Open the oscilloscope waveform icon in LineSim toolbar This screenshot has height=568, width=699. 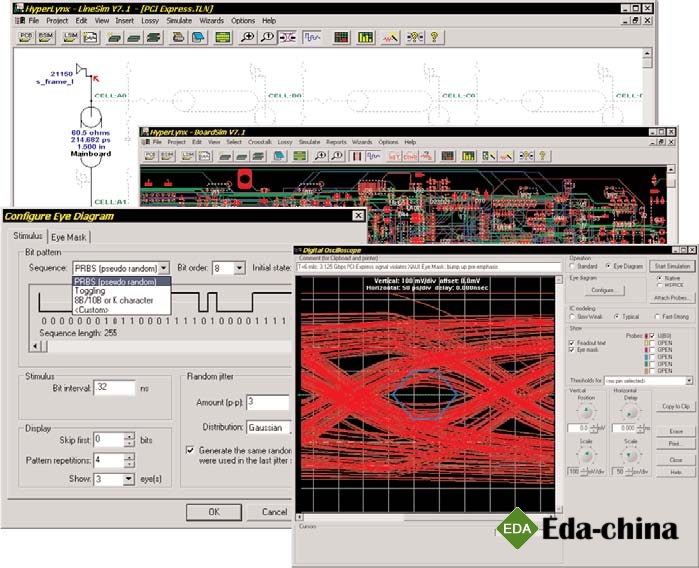pyautogui.click(x=311, y=37)
